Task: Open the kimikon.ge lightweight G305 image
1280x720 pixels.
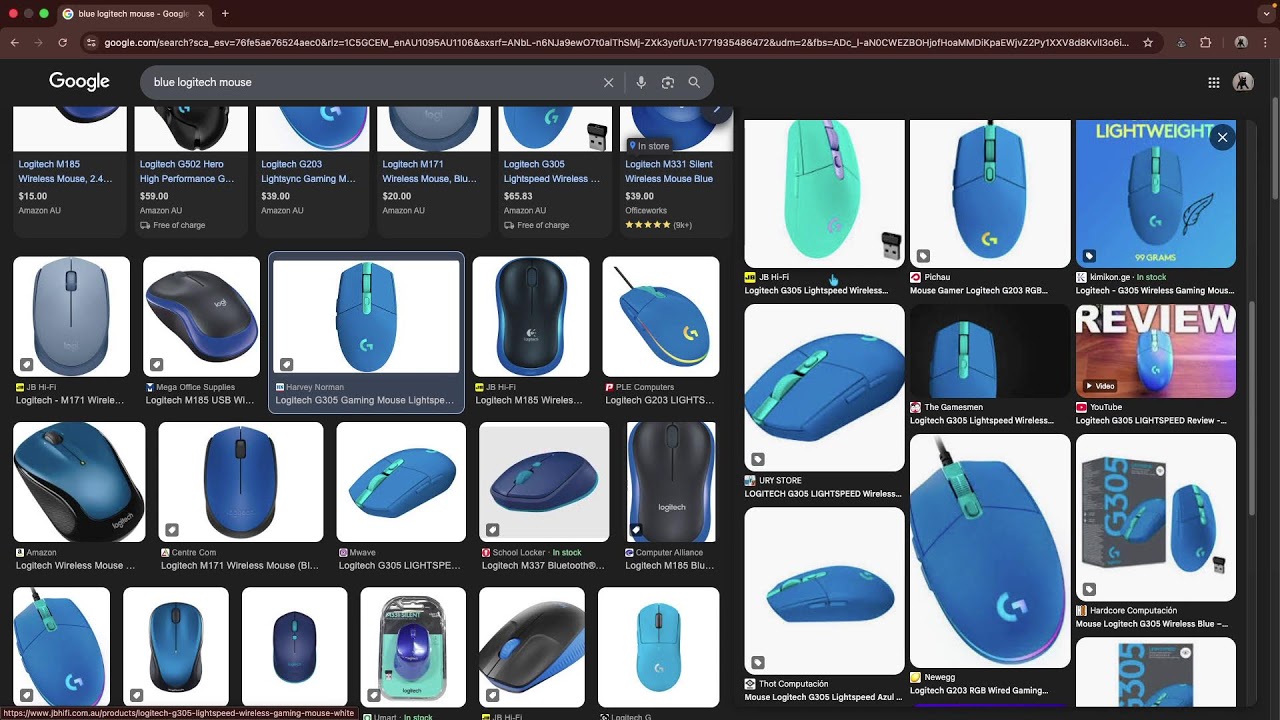Action: (1156, 193)
